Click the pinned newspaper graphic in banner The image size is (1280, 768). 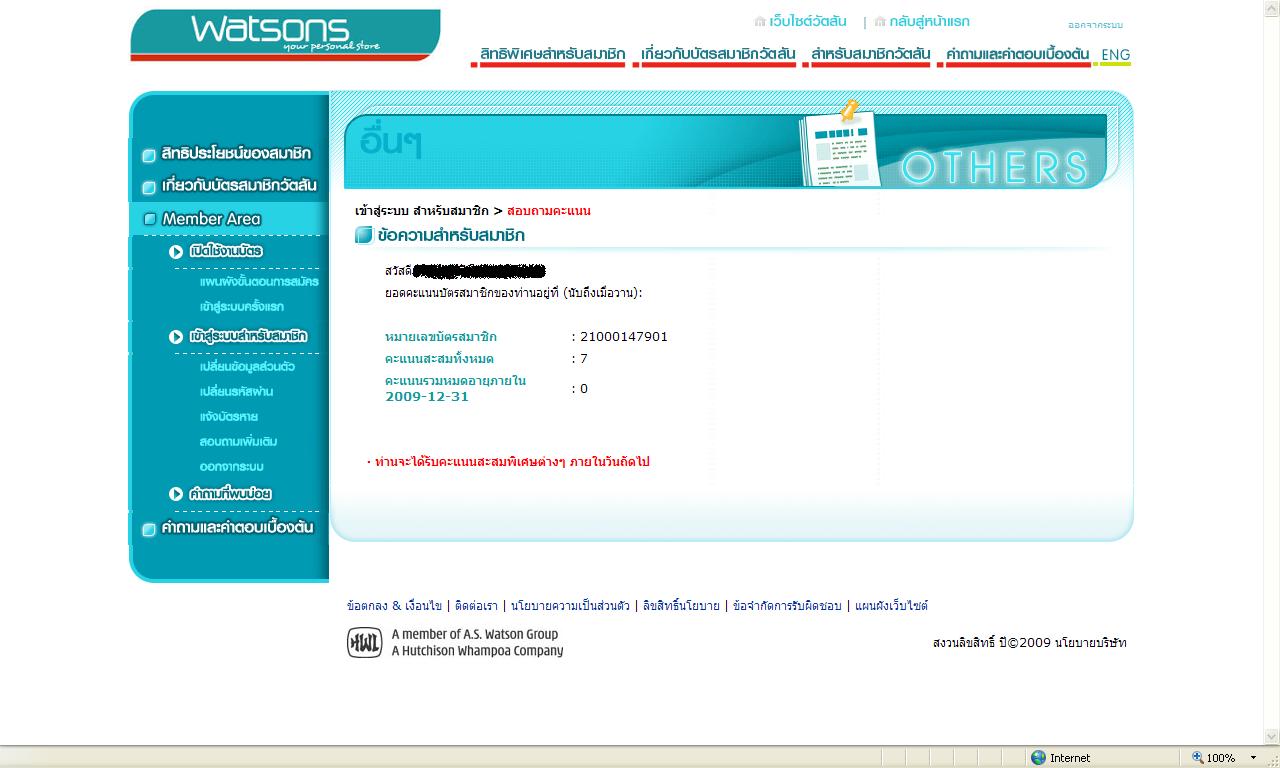point(841,145)
